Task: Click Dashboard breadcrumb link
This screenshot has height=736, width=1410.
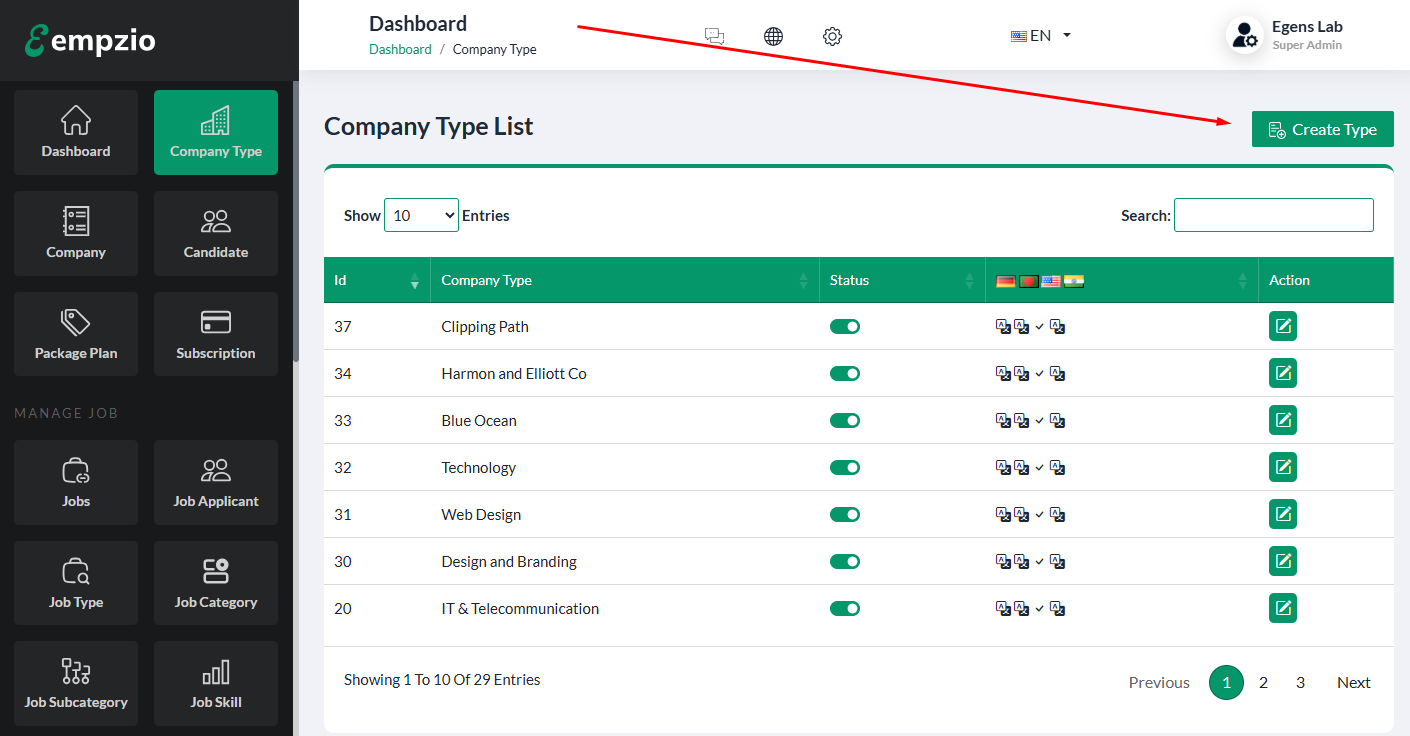Action: 400,49
